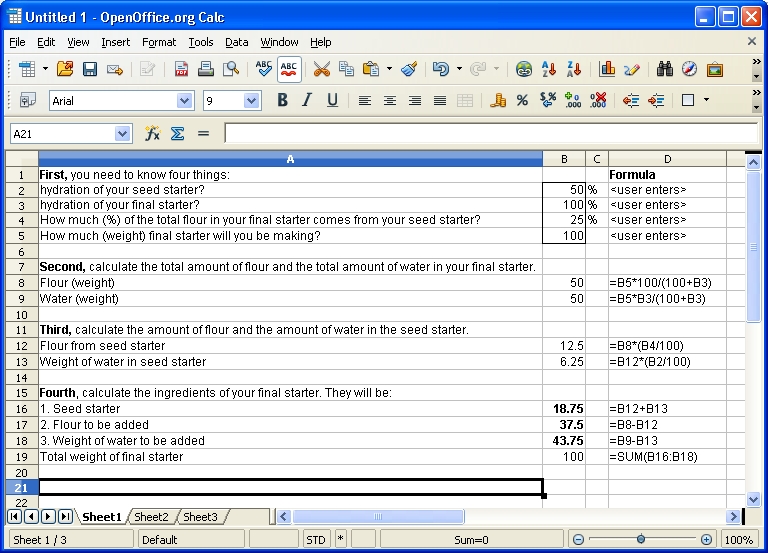Toggle Italic formatting
This screenshot has height=553, width=768.
(x=307, y=100)
